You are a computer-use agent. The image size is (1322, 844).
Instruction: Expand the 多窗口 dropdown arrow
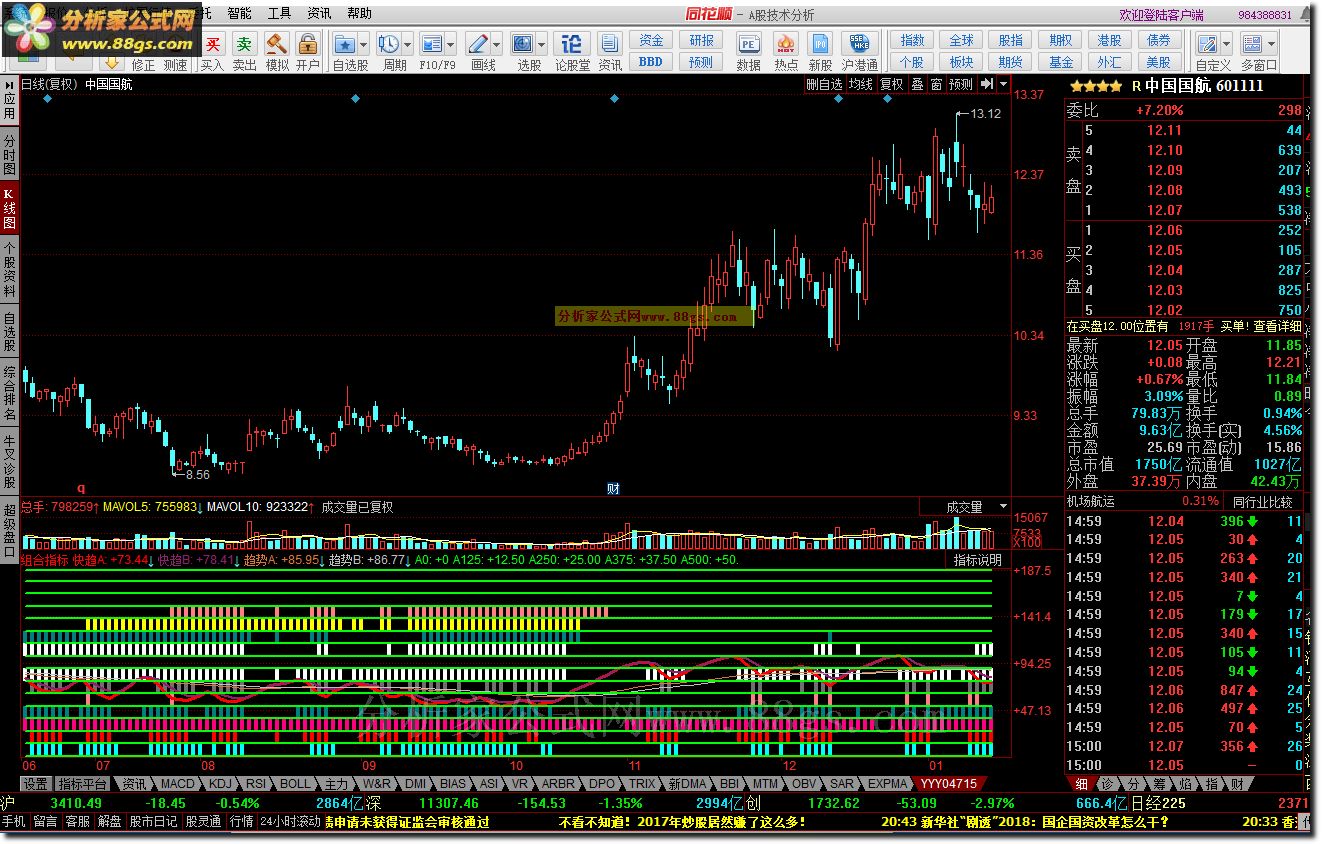click(1272, 44)
